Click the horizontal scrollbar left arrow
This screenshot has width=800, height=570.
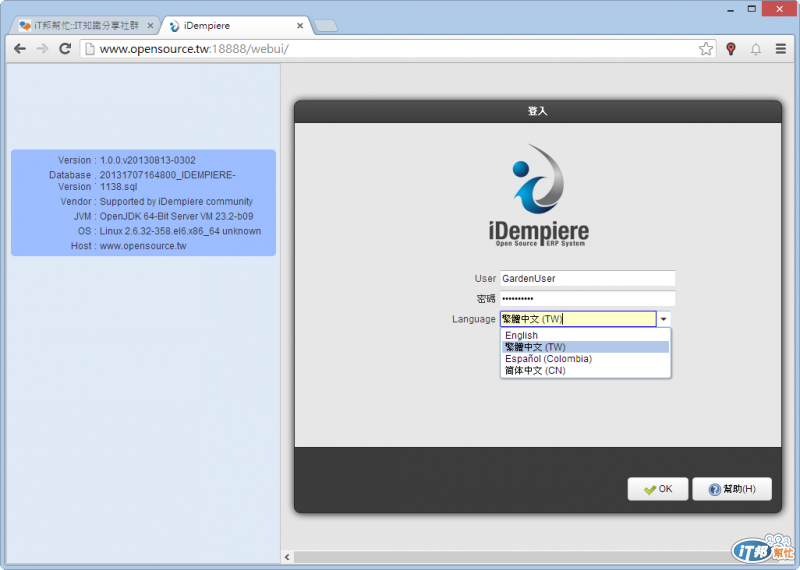tap(287, 557)
